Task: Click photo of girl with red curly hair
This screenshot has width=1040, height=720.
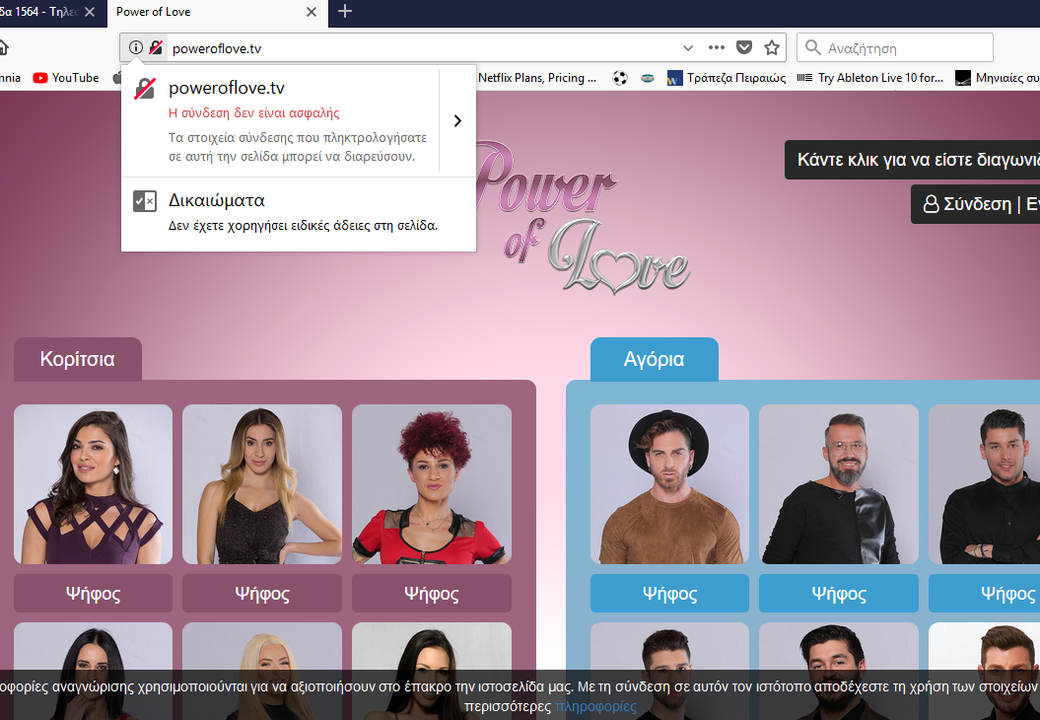Action: pos(432,484)
